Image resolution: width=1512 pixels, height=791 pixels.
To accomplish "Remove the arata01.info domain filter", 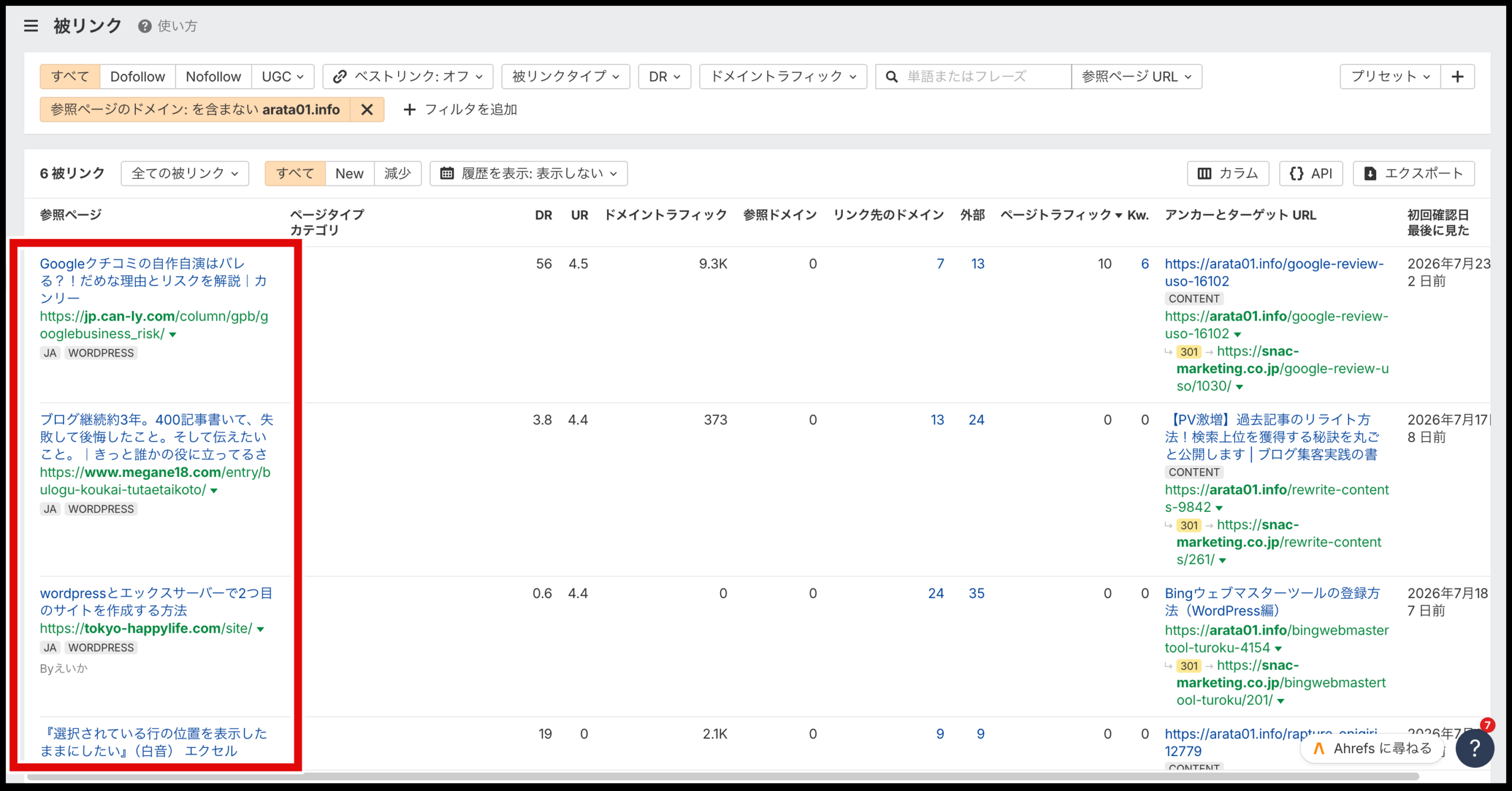I will 367,110.
